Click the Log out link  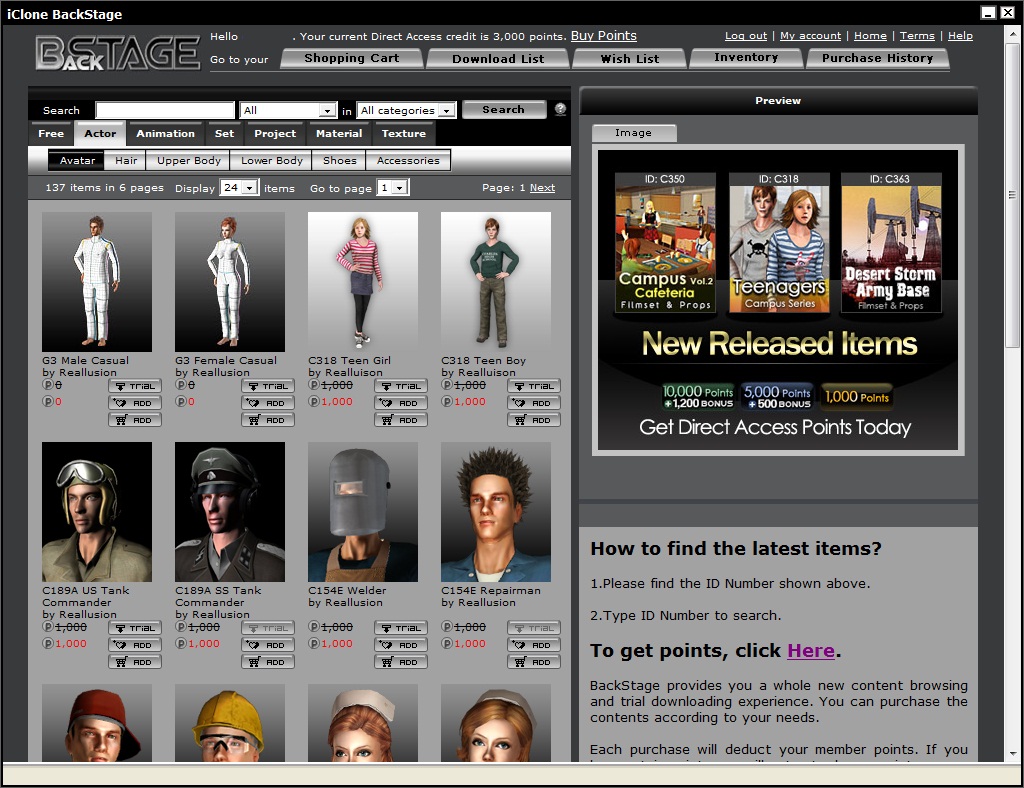coord(746,36)
